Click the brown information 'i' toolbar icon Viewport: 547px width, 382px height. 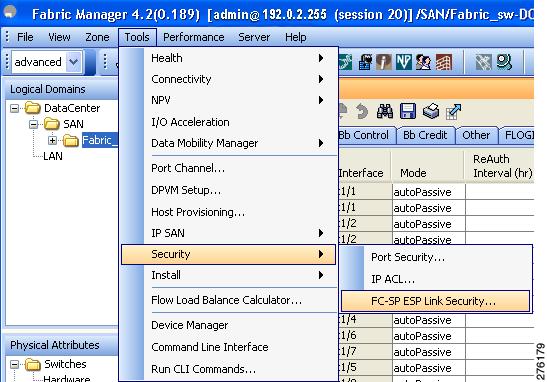coord(384,62)
